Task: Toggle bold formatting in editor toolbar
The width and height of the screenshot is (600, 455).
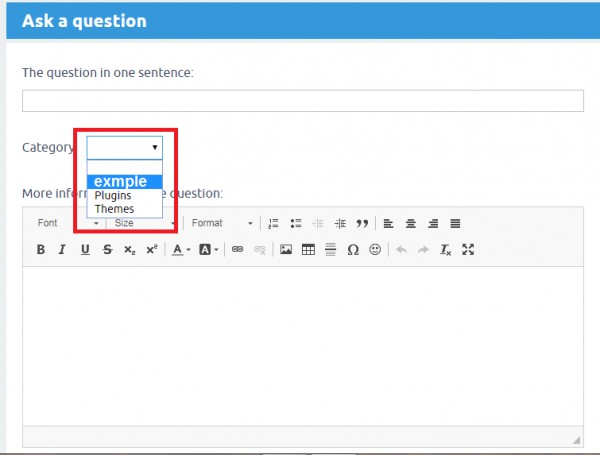Action: (41, 249)
